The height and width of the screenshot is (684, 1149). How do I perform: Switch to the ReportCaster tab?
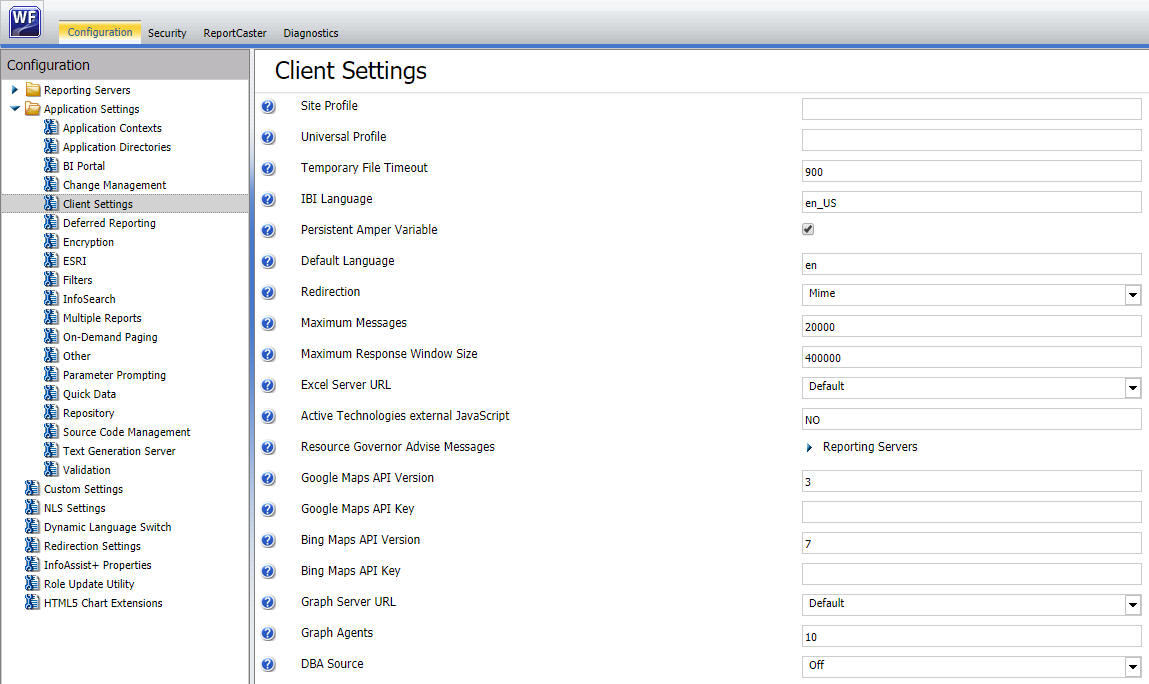click(x=234, y=33)
